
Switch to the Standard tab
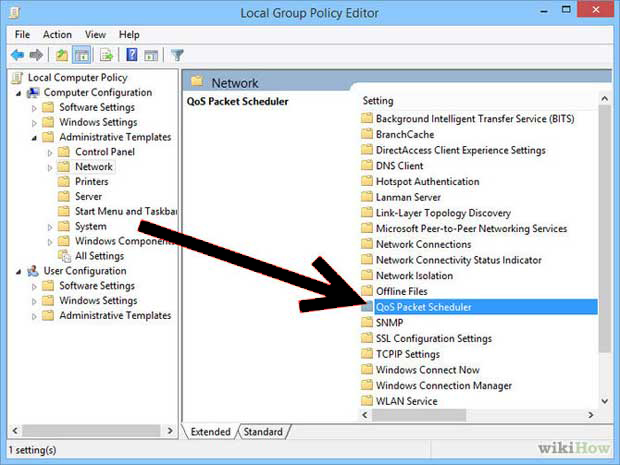click(262, 432)
